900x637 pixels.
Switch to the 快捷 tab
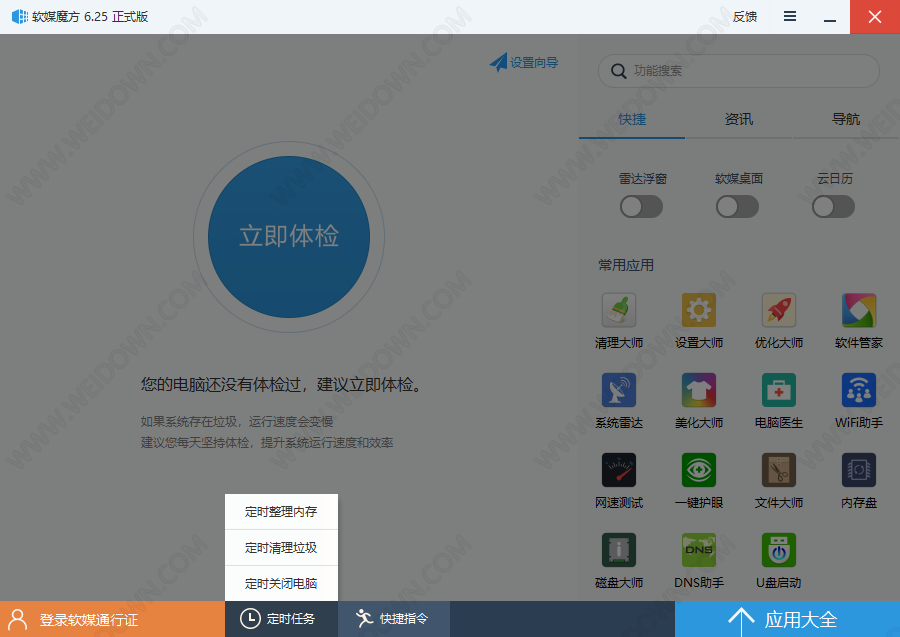coord(632,119)
